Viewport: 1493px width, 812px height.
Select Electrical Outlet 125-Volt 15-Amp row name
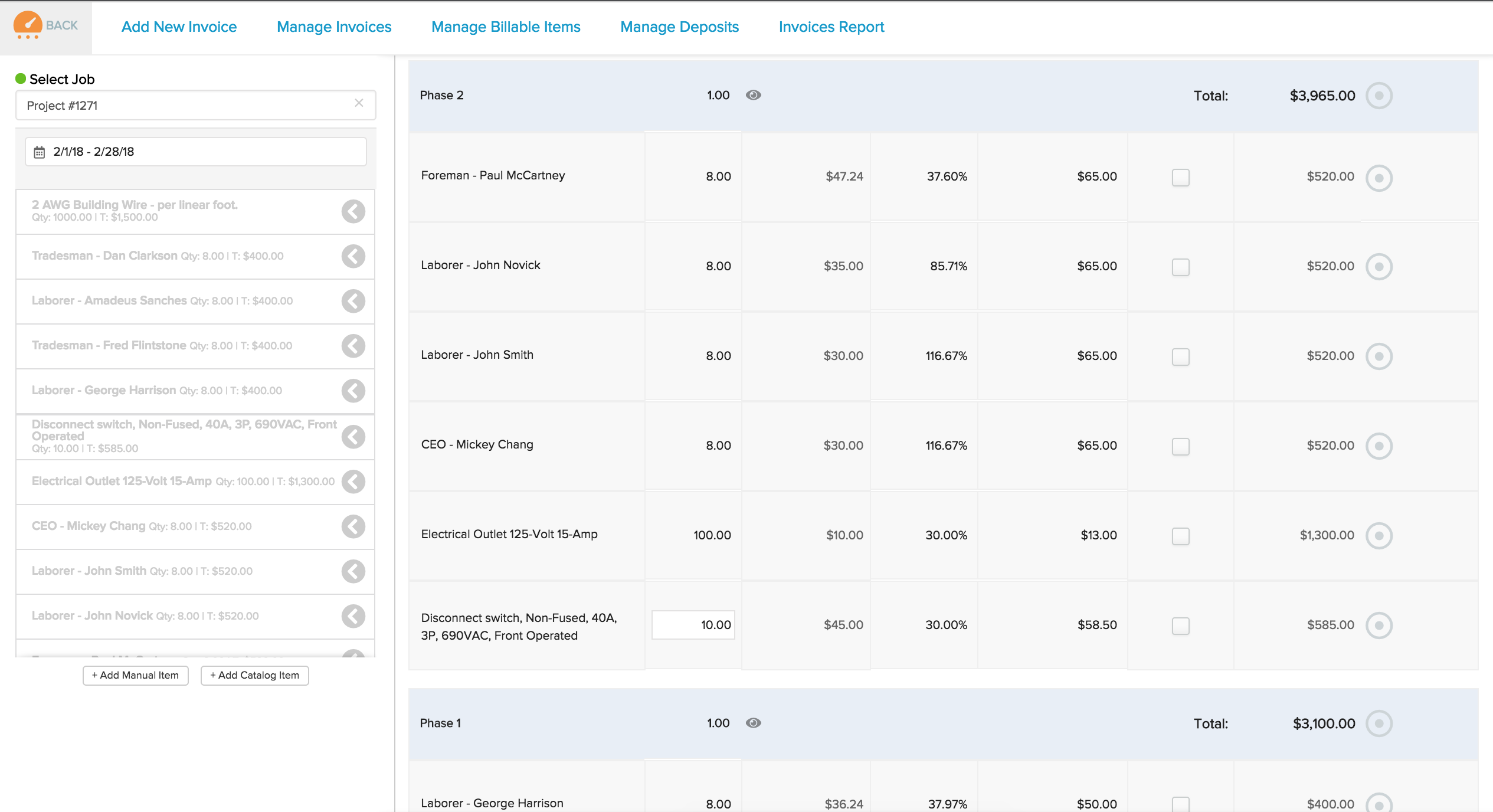[x=509, y=534]
